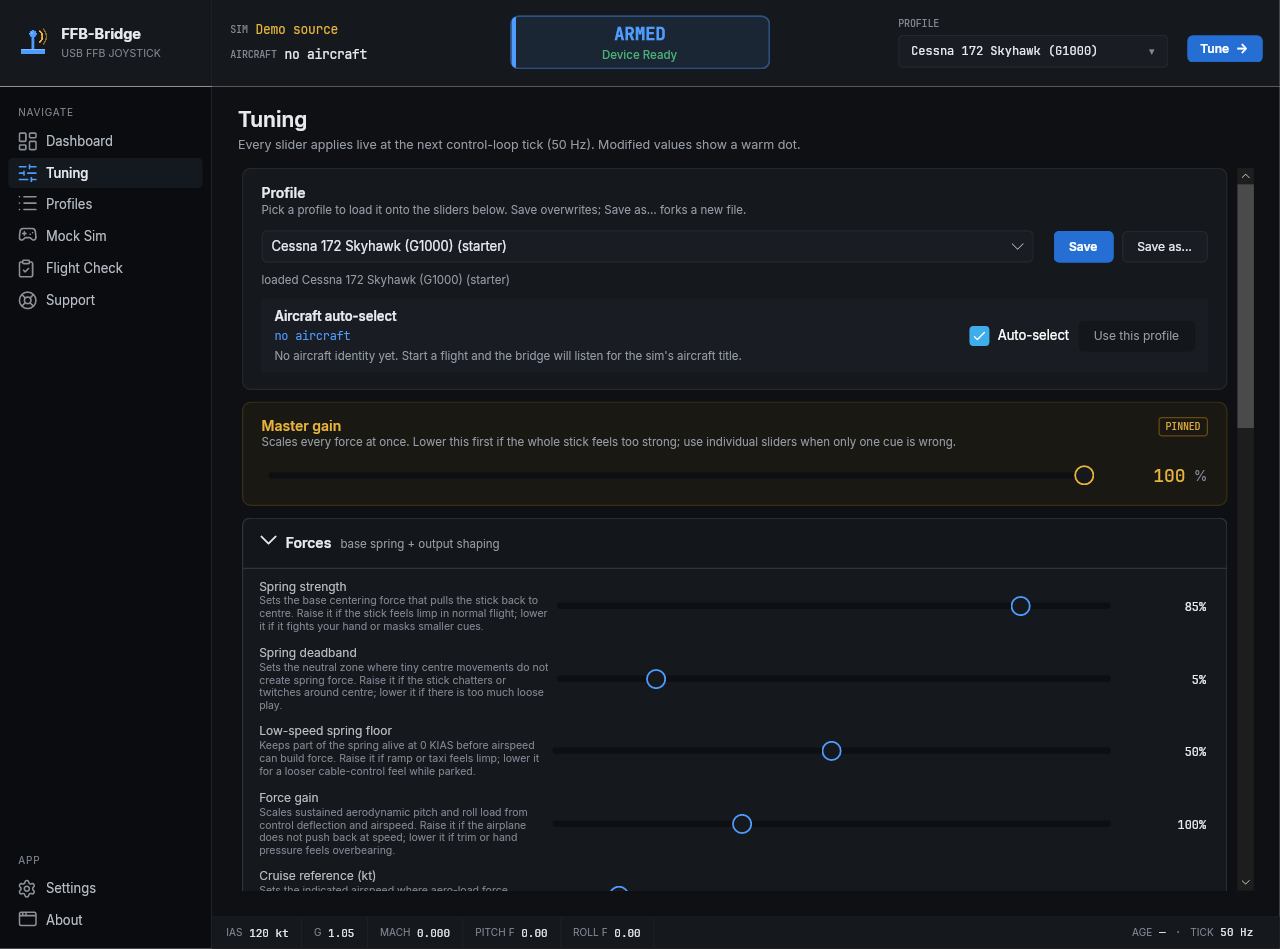The width and height of the screenshot is (1280, 949).
Task: Click the IAS 120 kt status entry
Action: (x=257, y=933)
